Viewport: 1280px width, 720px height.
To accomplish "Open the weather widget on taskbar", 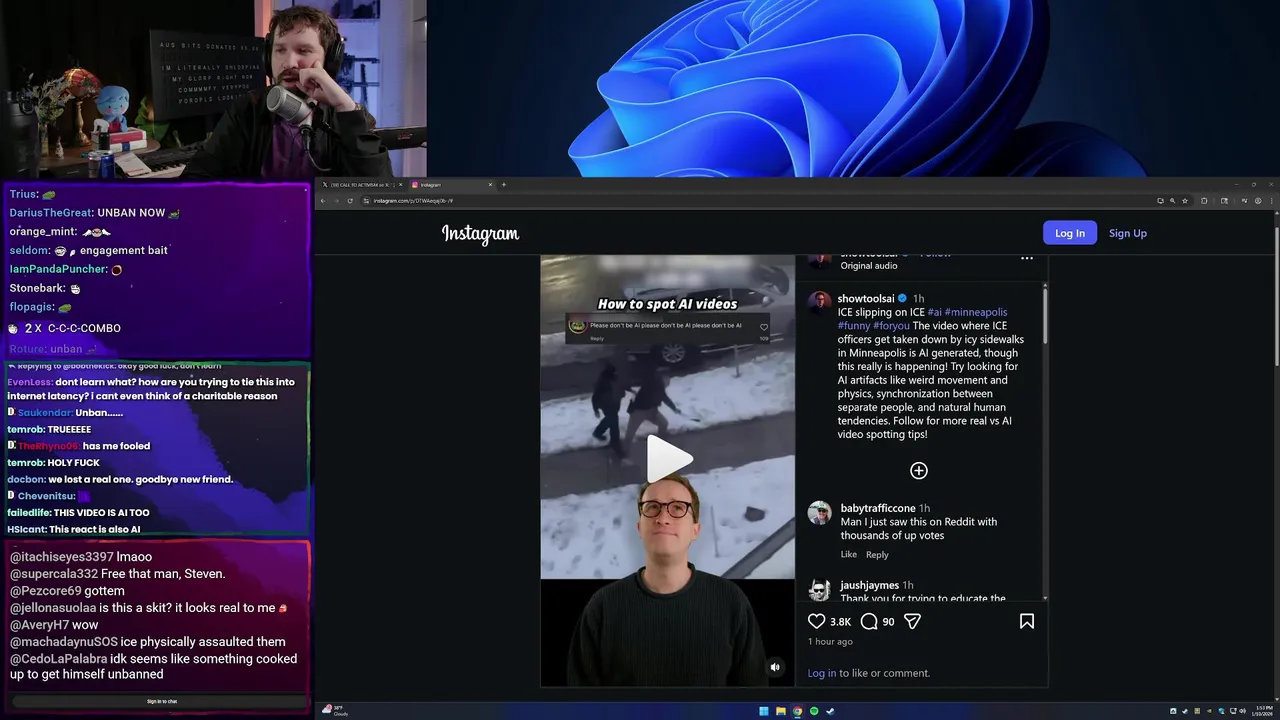I will pyautogui.click(x=335, y=711).
